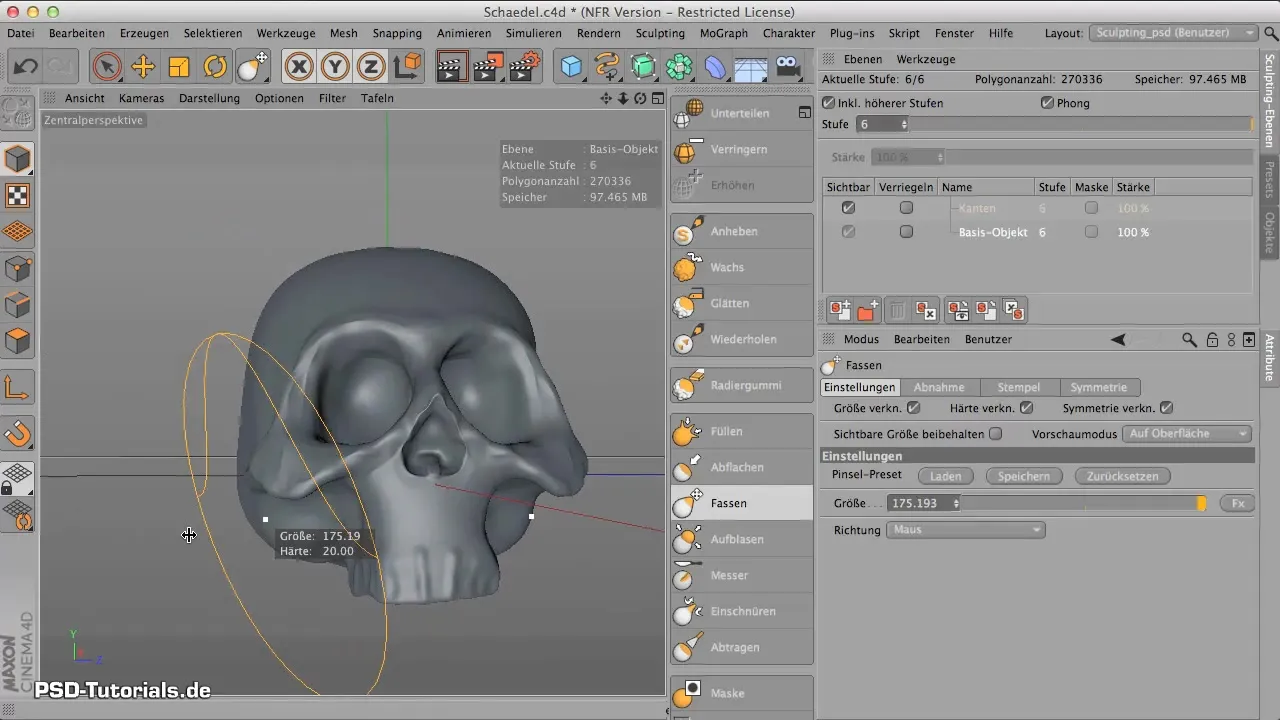Toggle Größe verkn. checkbox
Viewport: 1280px width, 720px height.
point(913,408)
